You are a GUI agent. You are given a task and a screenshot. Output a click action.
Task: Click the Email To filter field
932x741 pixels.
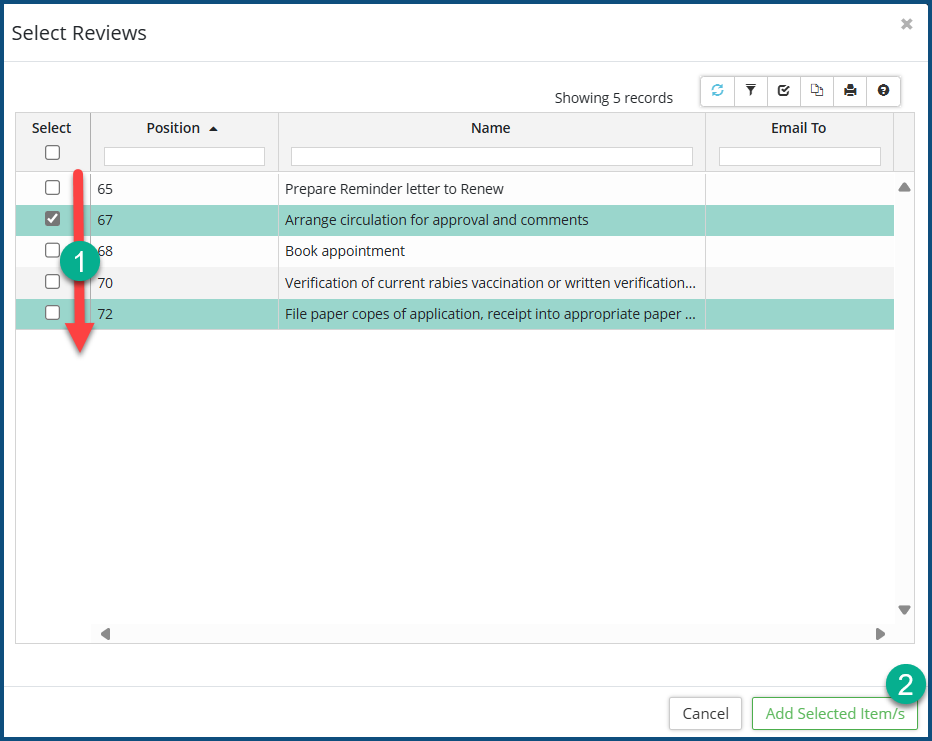click(799, 157)
